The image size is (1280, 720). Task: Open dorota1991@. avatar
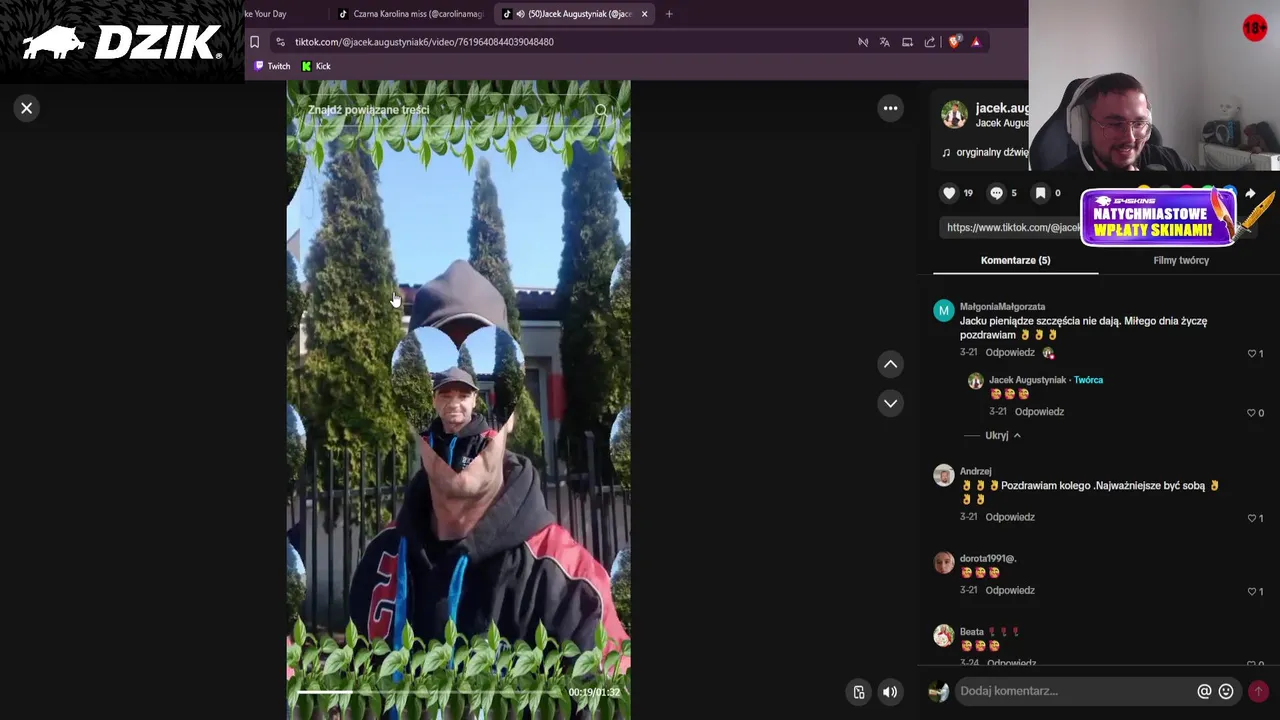(944, 563)
